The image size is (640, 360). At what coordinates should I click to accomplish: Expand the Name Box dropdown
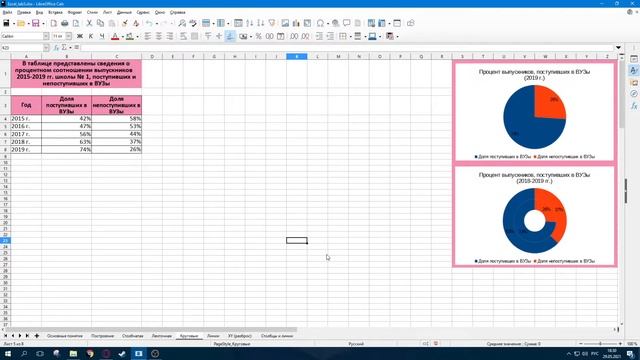tap(46, 48)
